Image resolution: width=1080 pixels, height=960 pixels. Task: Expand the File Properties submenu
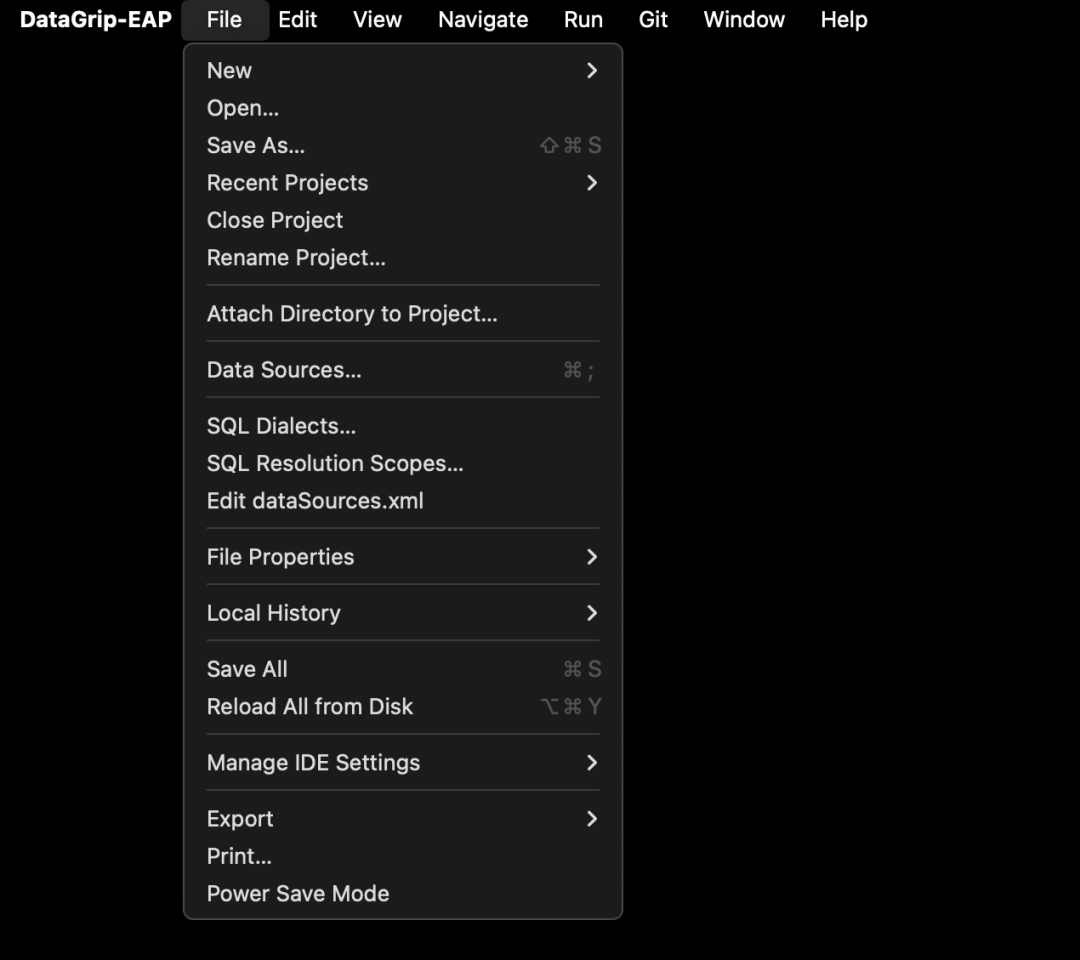click(403, 556)
